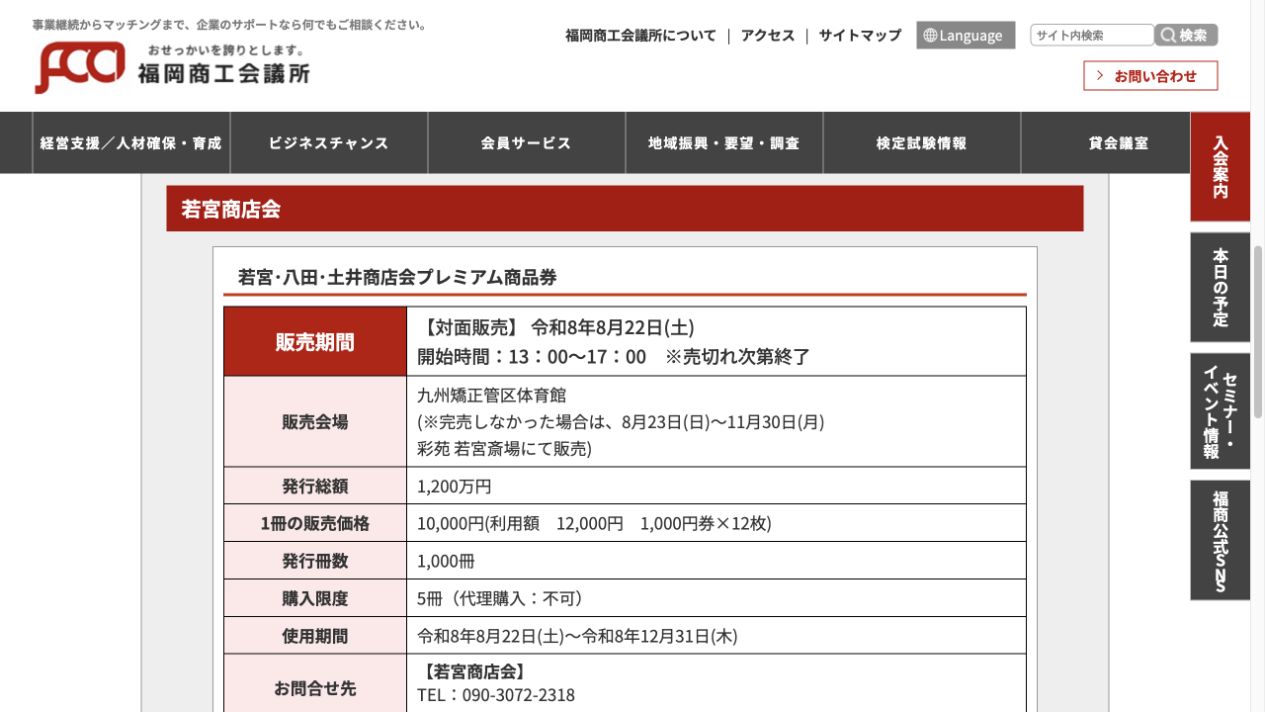Click the 本日の予定 side tab
1265x712 pixels.
tap(1220, 288)
